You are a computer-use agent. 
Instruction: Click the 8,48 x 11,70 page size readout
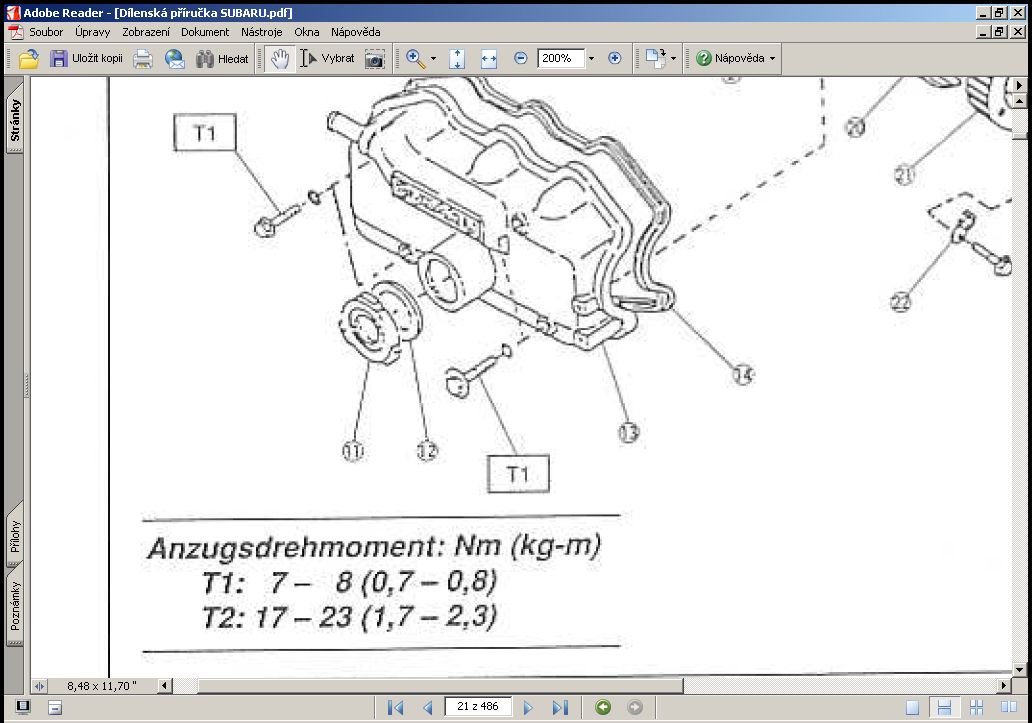pos(102,686)
